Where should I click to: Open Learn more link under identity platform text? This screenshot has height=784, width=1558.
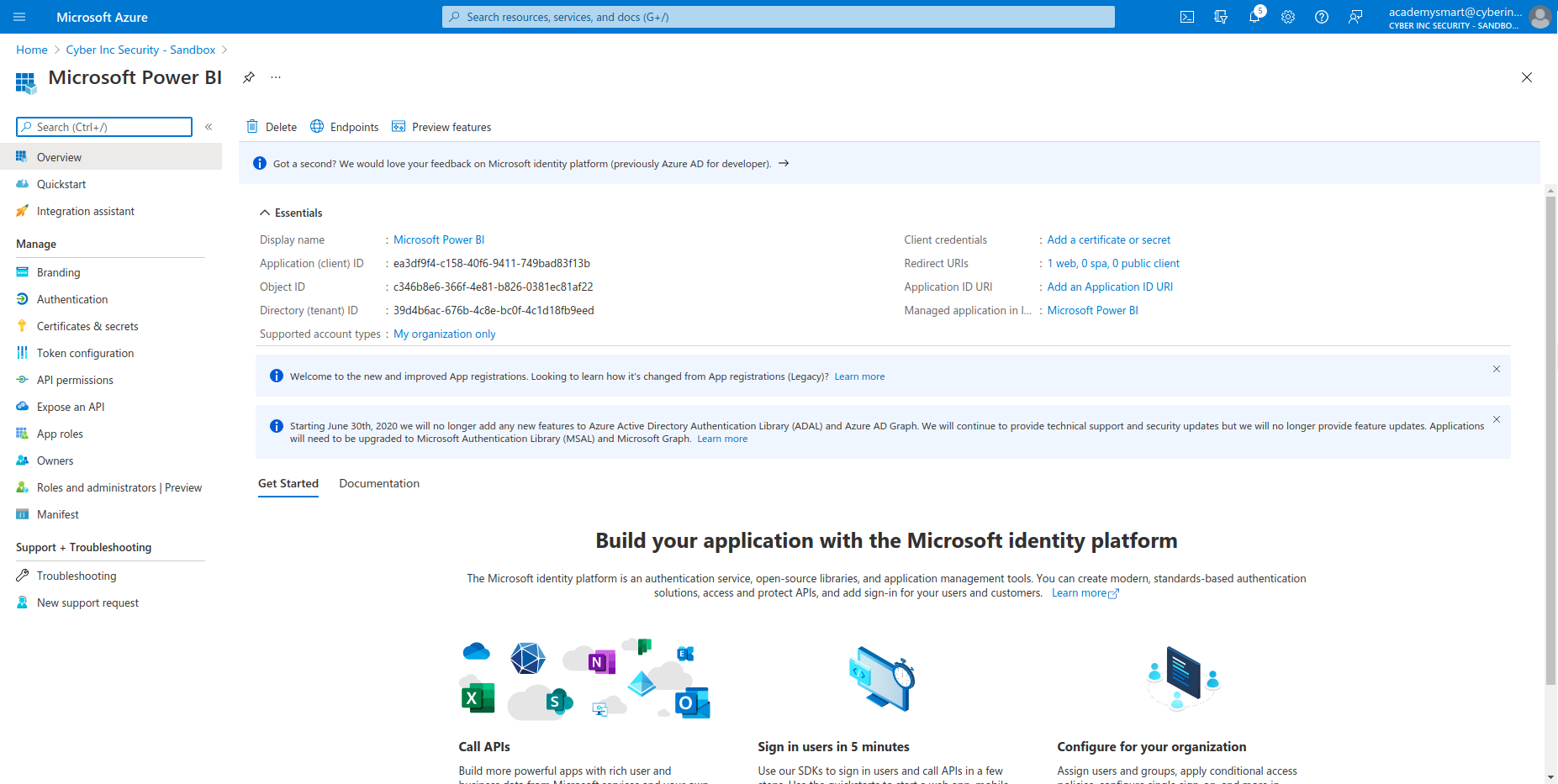click(x=1085, y=593)
